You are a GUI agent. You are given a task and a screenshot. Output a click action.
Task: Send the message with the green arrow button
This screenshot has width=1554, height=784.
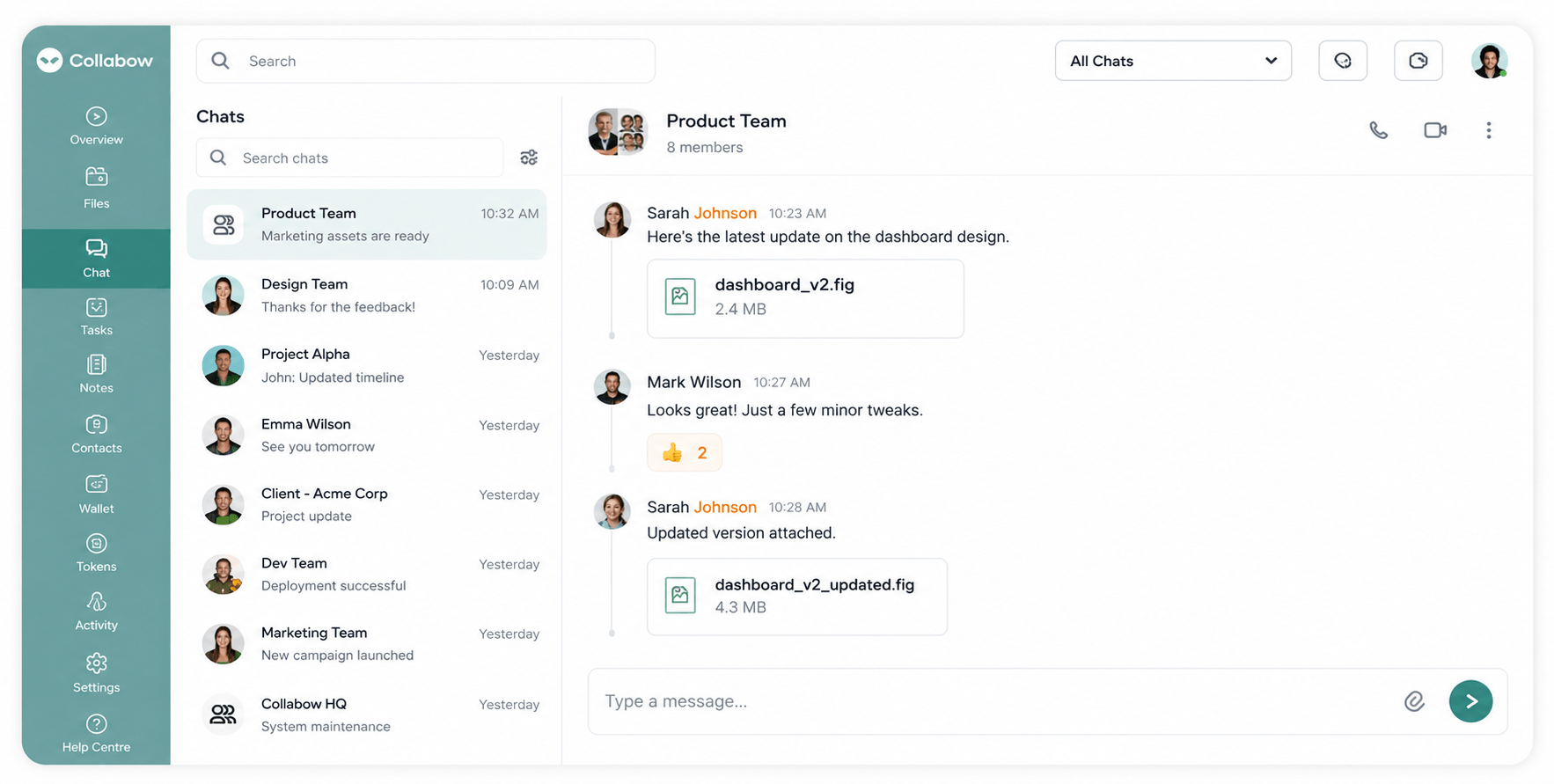[x=1470, y=701]
